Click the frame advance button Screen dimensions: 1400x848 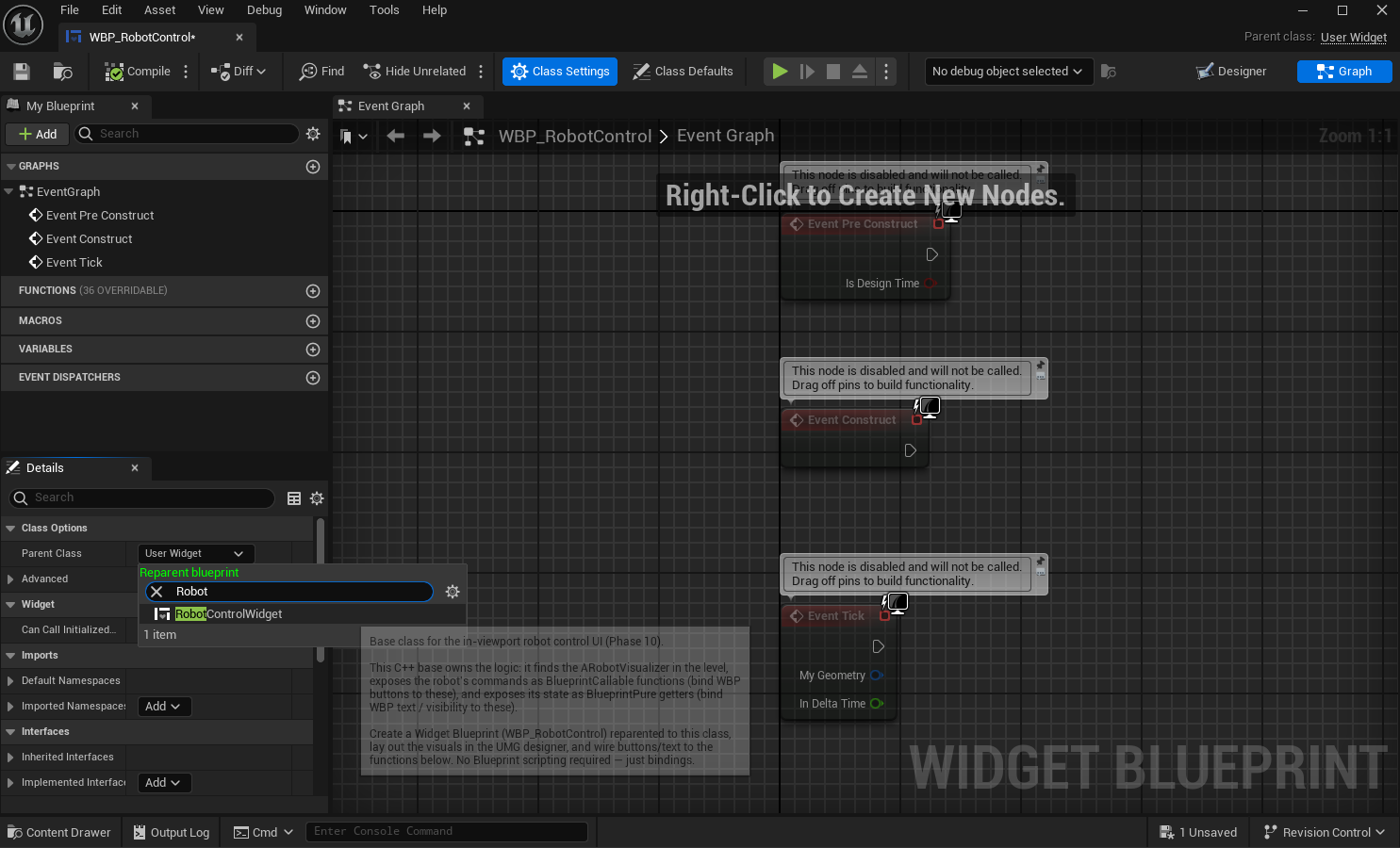[x=807, y=72]
